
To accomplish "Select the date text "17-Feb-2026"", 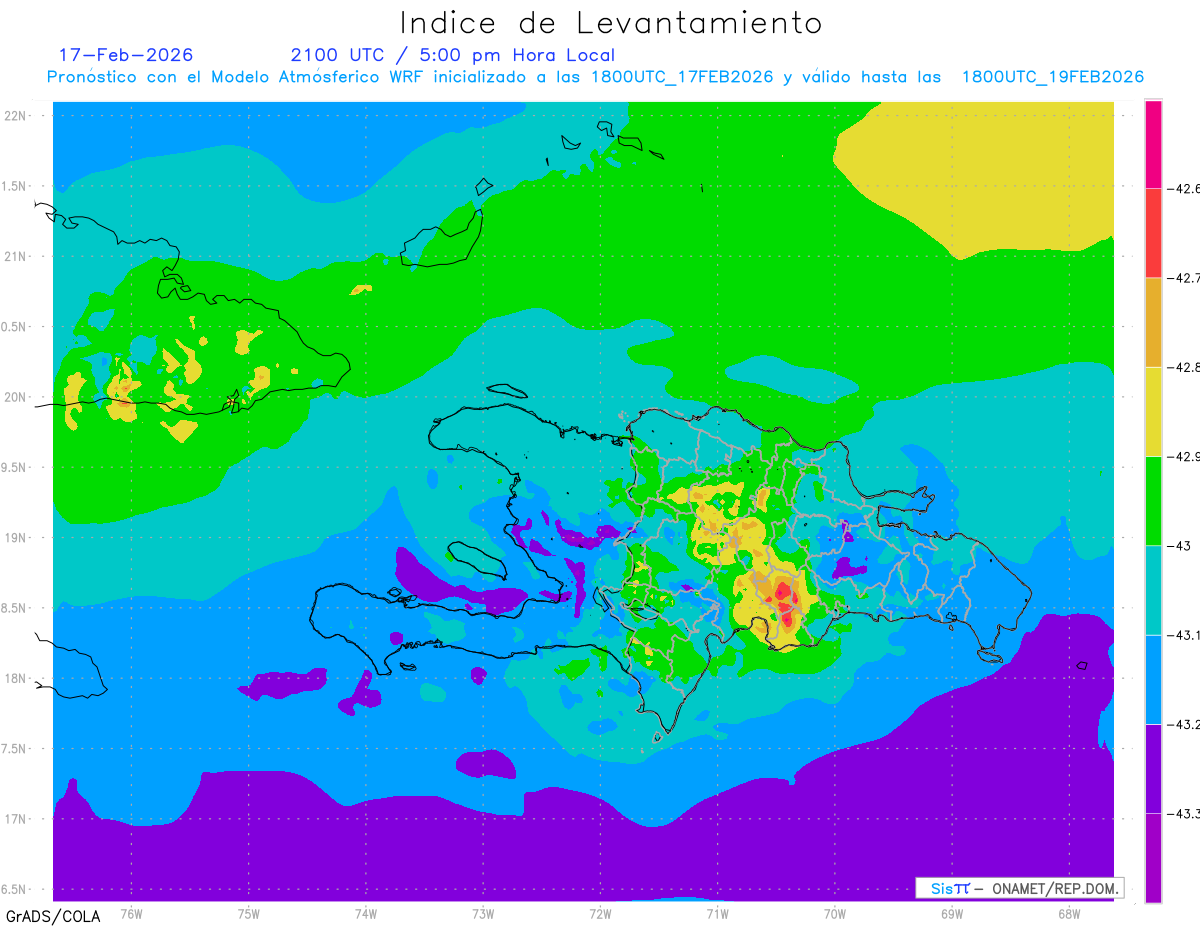I will 126,55.
